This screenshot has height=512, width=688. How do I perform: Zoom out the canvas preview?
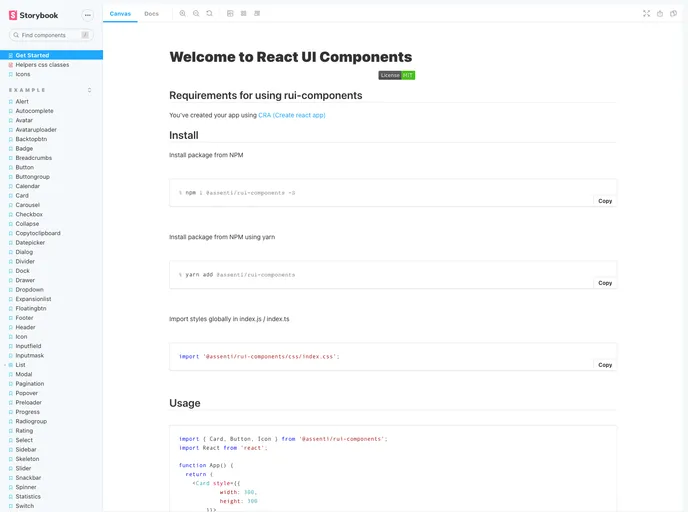tap(196, 14)
